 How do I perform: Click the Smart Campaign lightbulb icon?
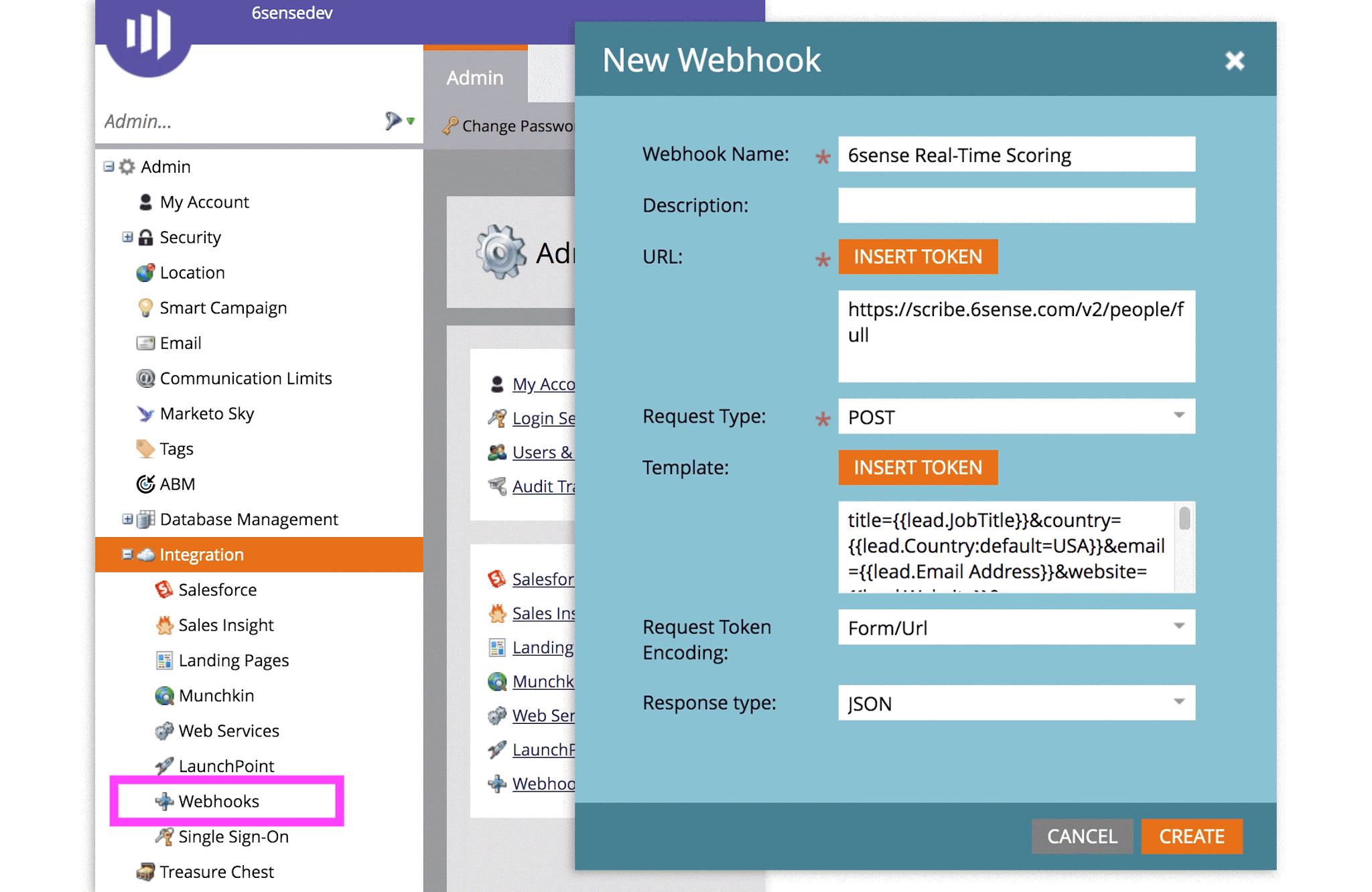[x=145, y=307]
